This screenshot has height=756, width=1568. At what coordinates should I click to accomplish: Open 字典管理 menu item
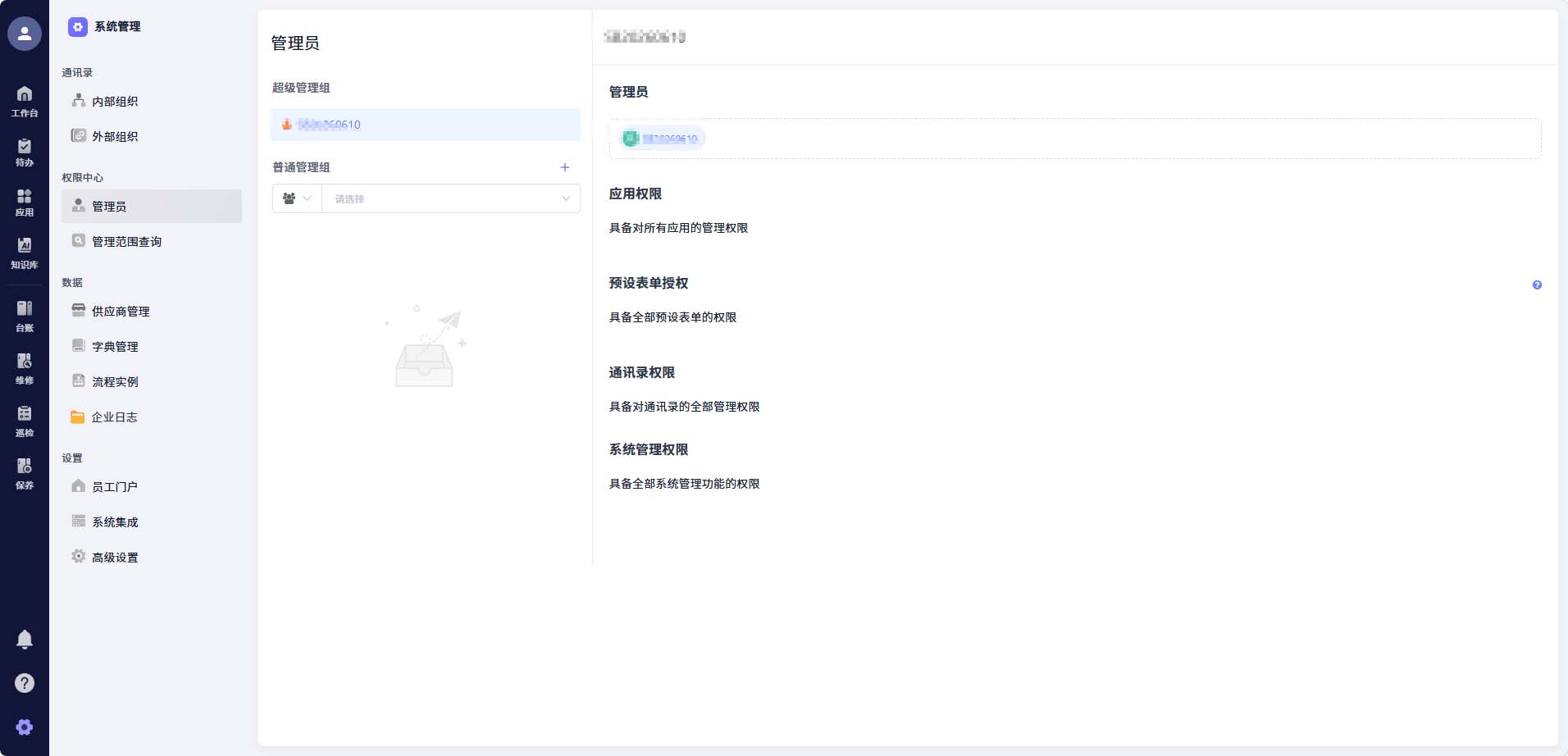click(x=152, y=346)
